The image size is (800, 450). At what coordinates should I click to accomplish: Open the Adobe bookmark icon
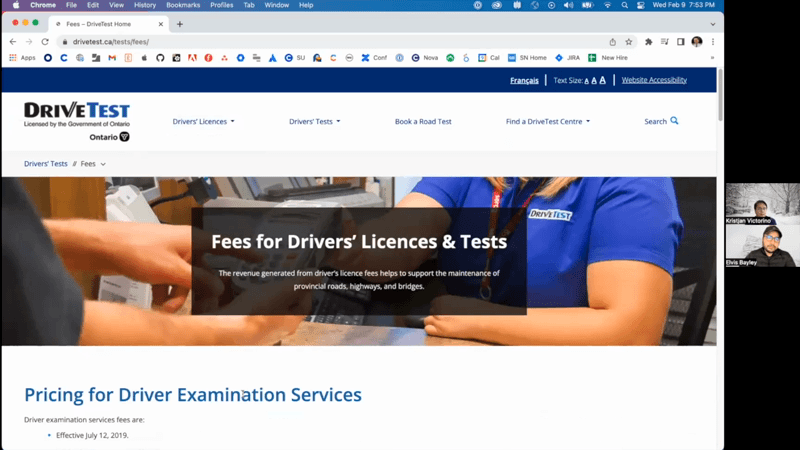192,58
